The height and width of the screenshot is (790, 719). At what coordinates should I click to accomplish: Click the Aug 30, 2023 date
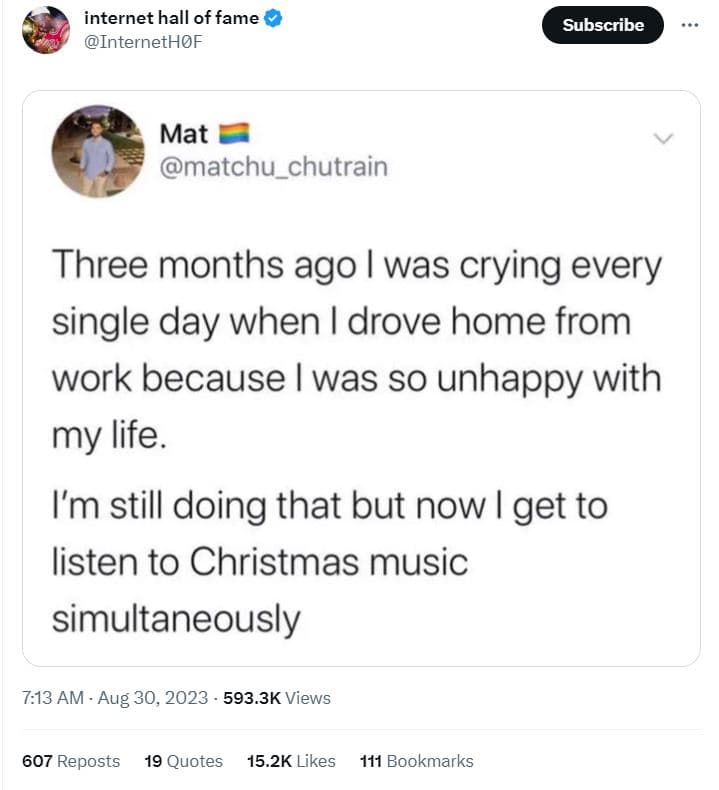point(153,698)
